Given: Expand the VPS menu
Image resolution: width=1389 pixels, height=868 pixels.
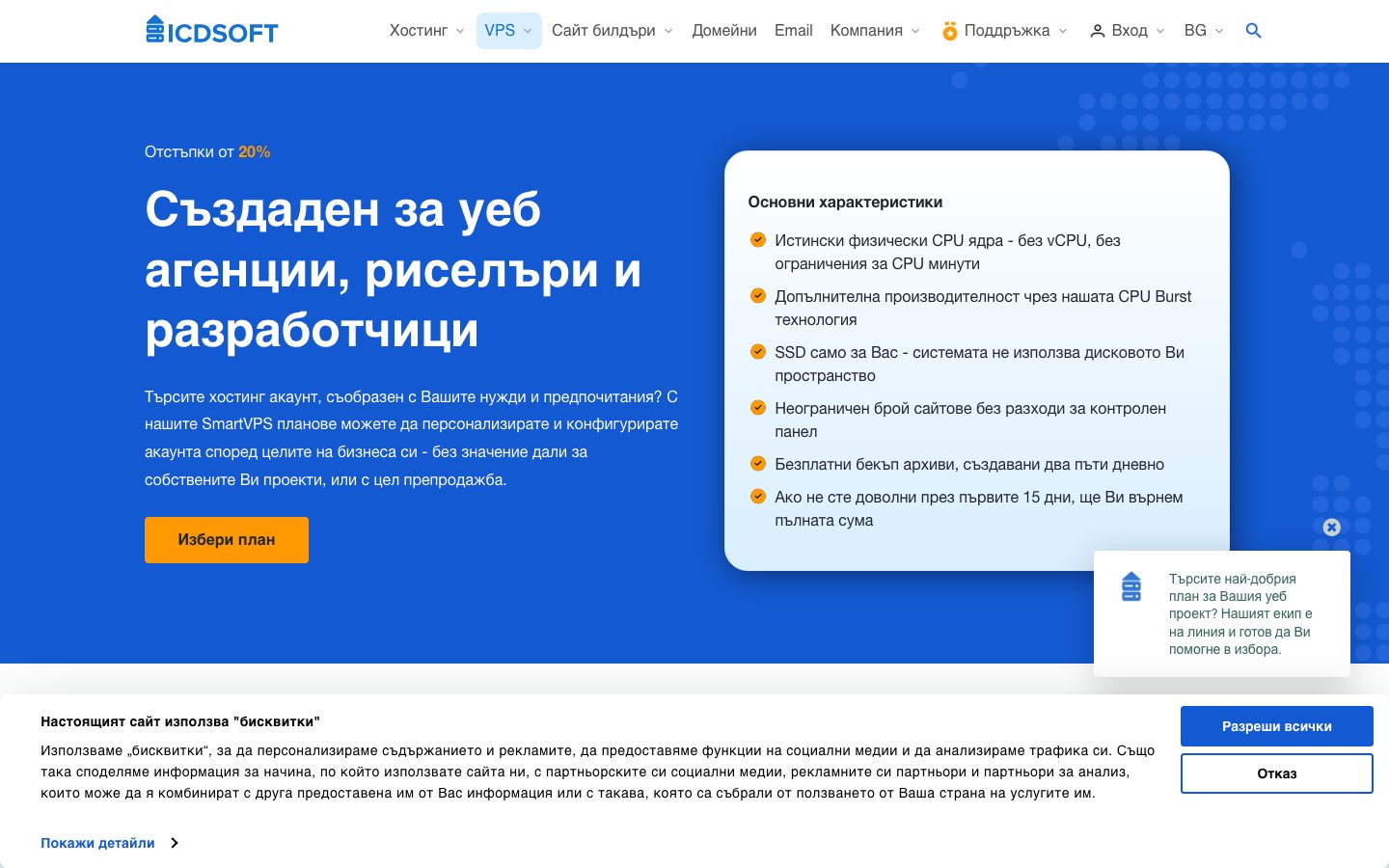Looking at the screenshot, I should point(508,31).
